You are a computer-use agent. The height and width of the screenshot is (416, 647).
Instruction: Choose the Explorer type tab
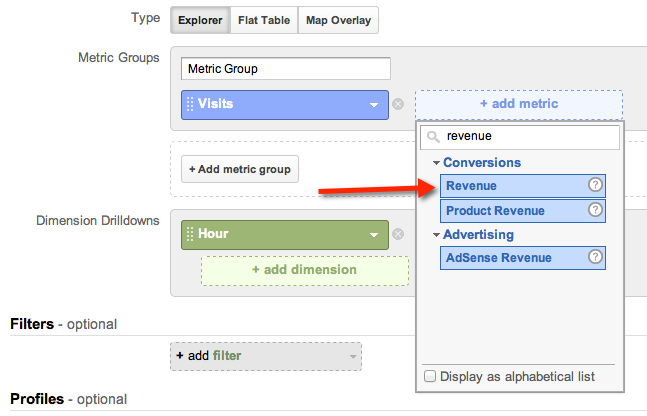199,19
